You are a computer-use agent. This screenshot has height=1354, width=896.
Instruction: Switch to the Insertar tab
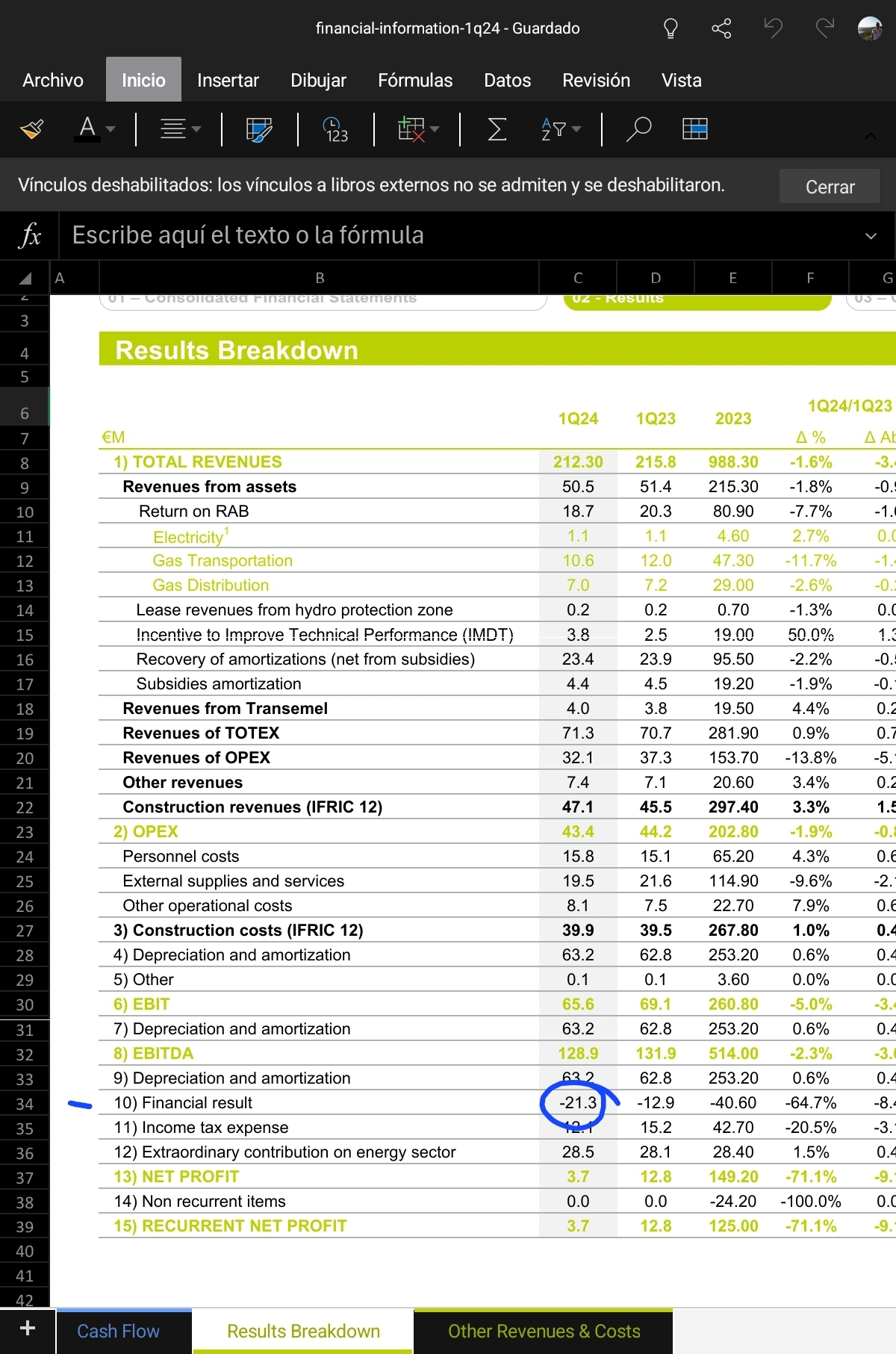[228, 81]
